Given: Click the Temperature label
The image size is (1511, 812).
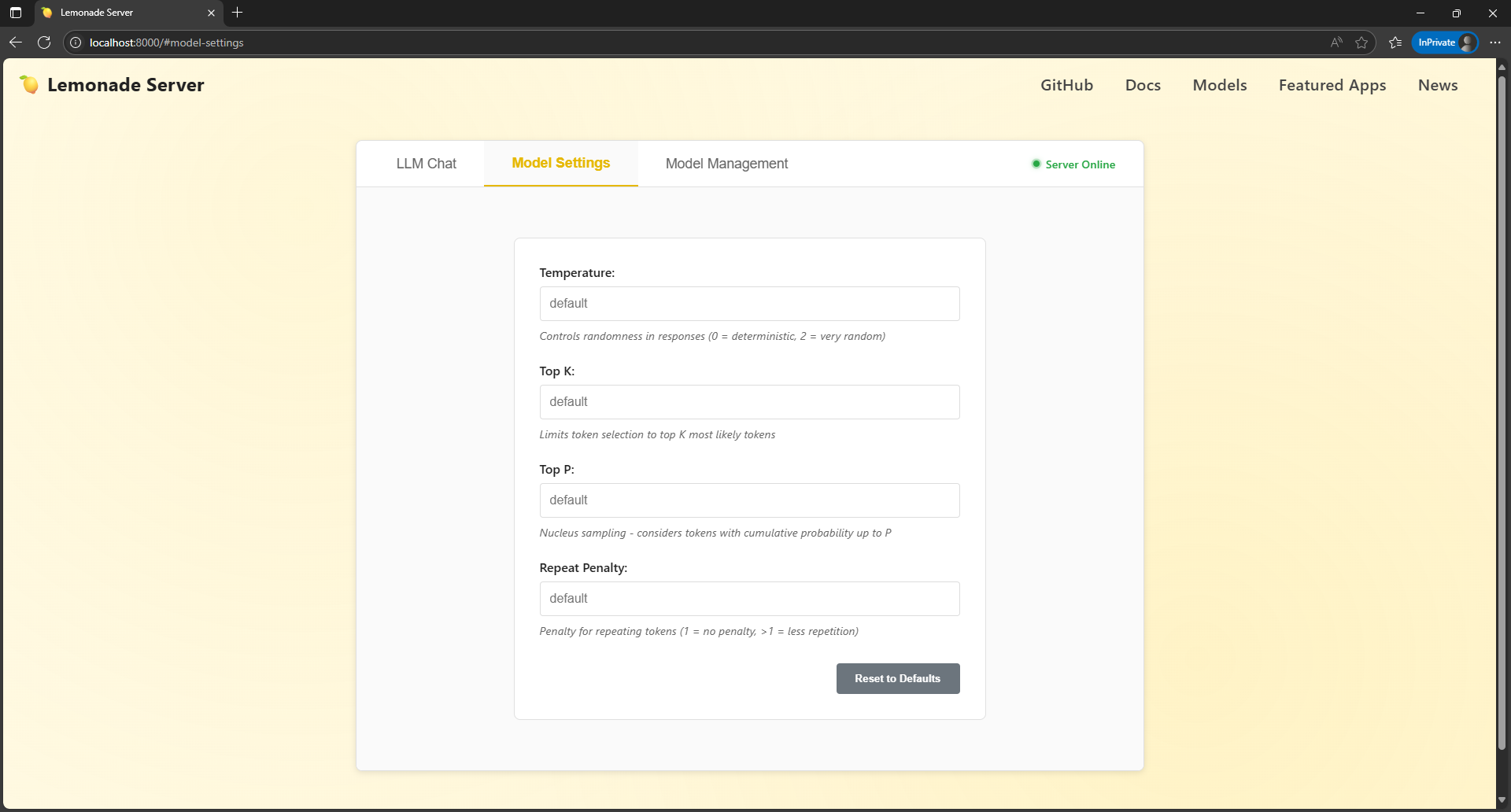Looking at the screenshot, I should (x=577, y=273).
